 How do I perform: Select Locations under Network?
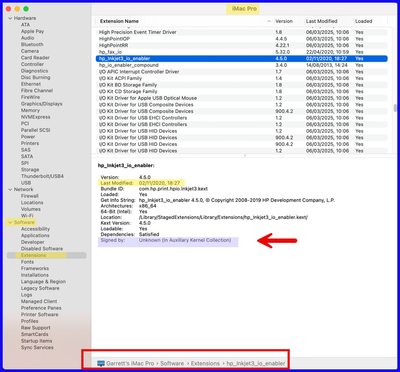point(32,203)
